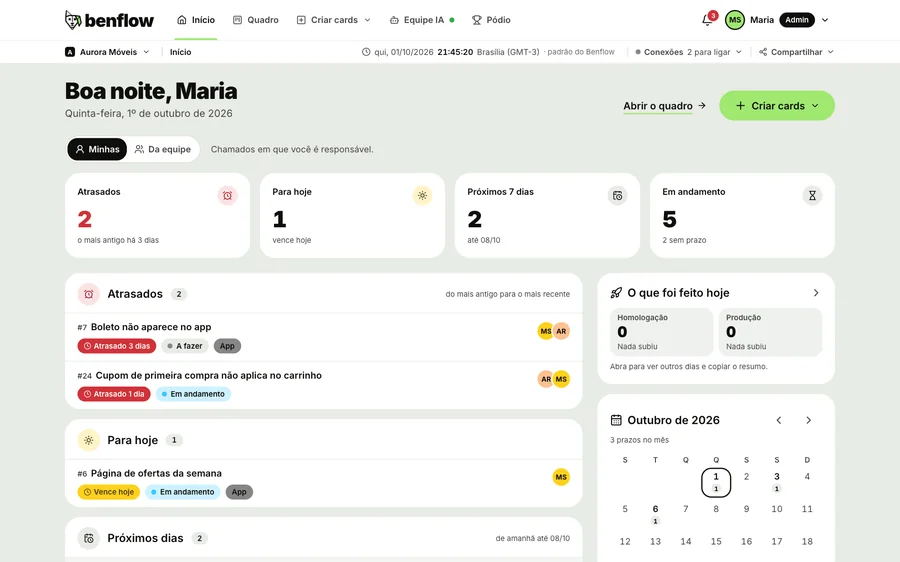Click the Produção tile
The image size is (900, 562).
[770, 332]
